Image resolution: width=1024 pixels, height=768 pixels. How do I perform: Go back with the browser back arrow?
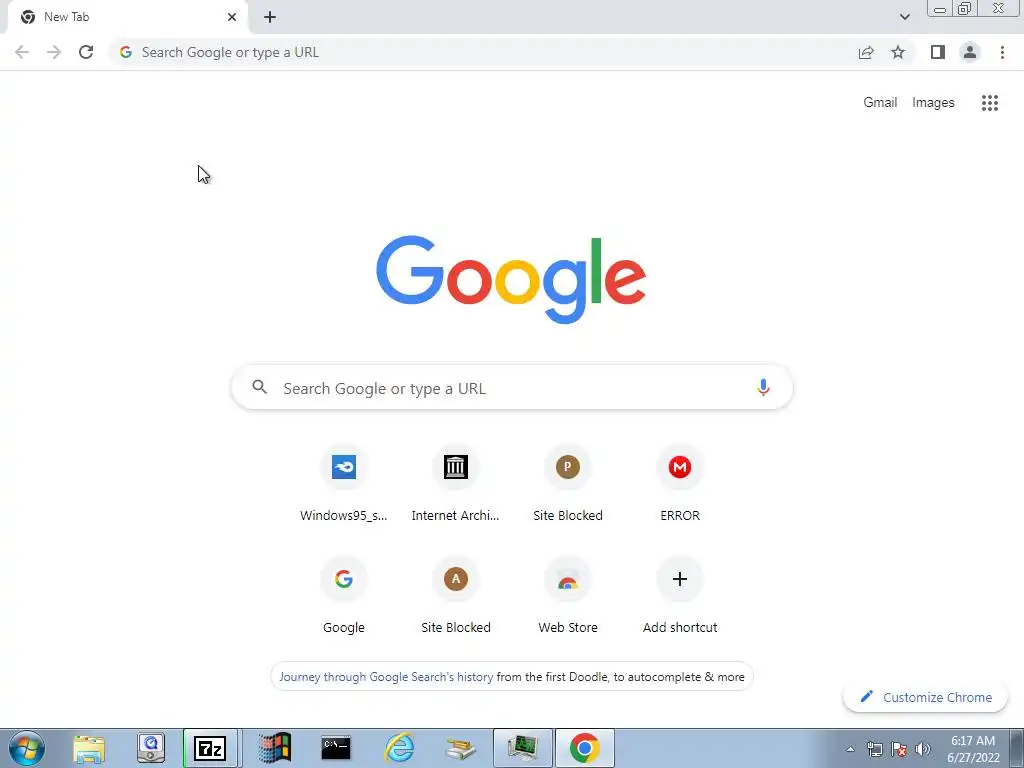click(x=22, y=52)
